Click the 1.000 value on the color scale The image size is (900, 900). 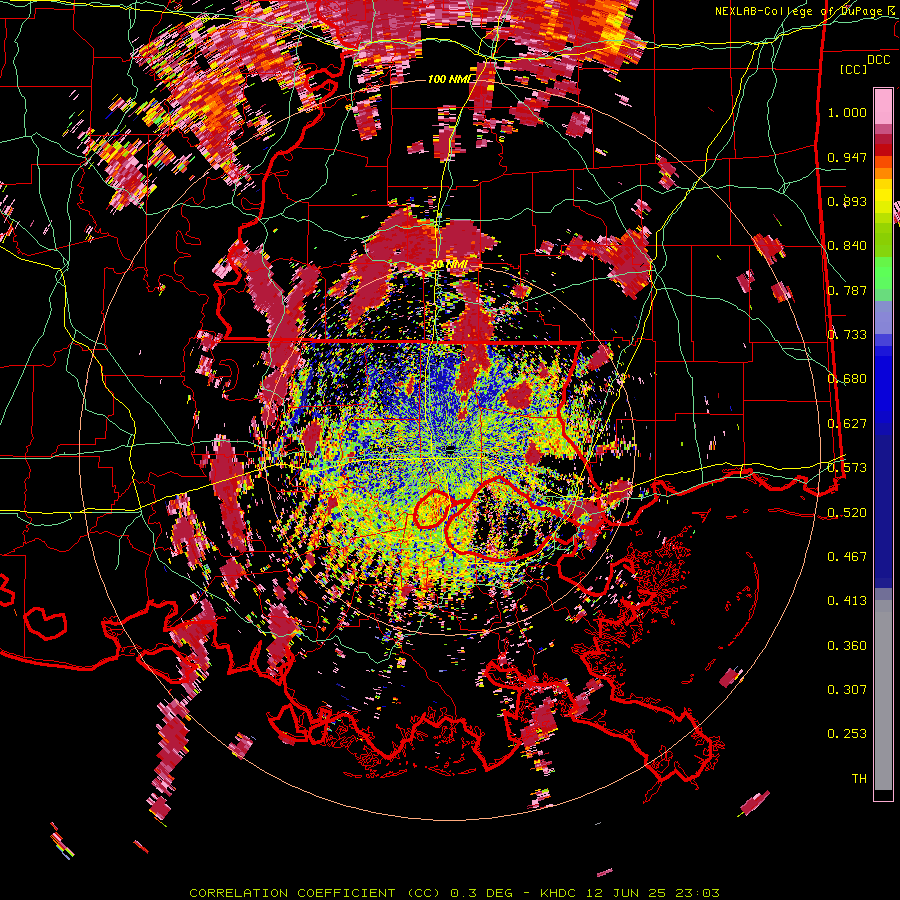(x=847, y=112)
